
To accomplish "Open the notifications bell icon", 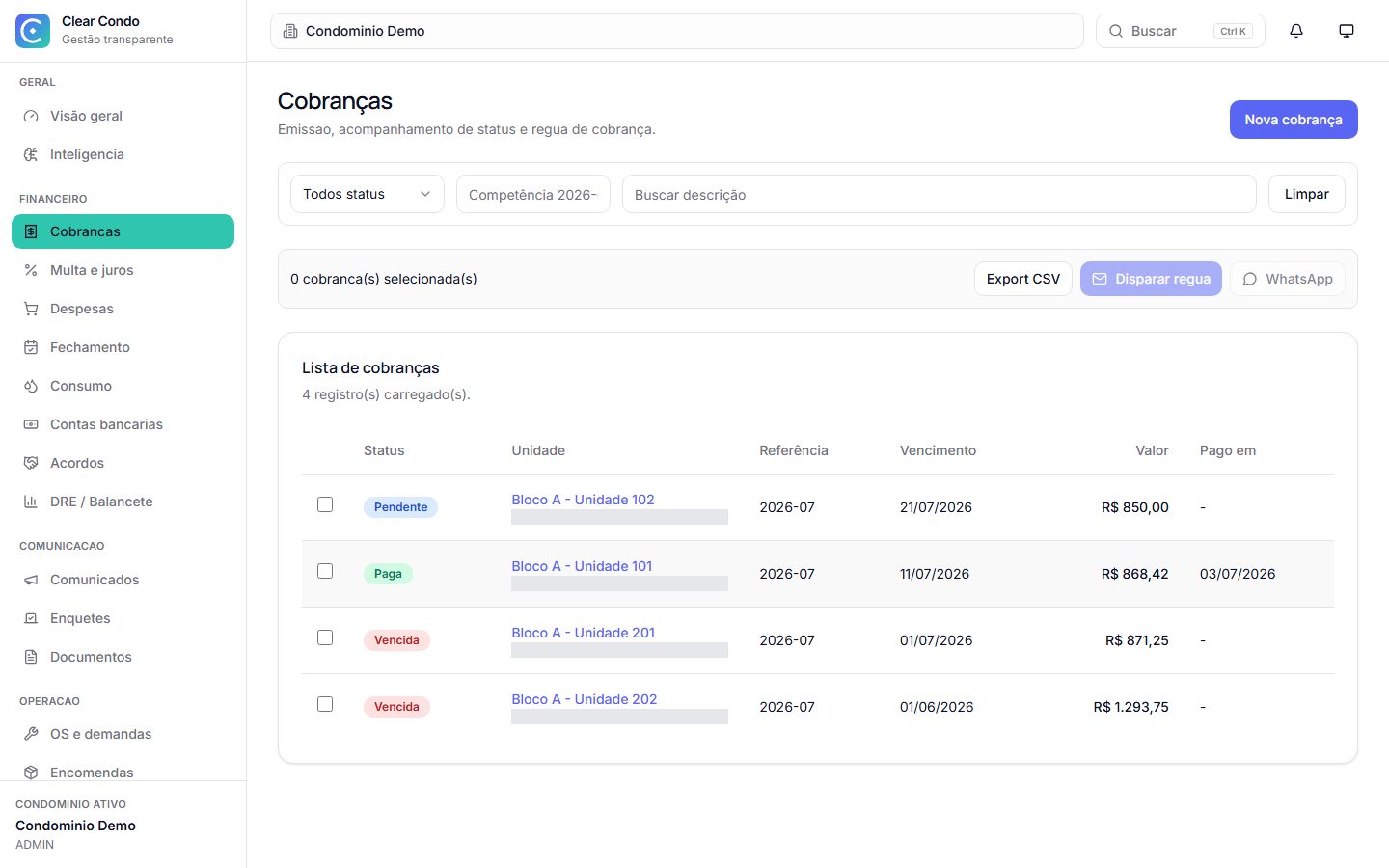I will pos(1296,31).
